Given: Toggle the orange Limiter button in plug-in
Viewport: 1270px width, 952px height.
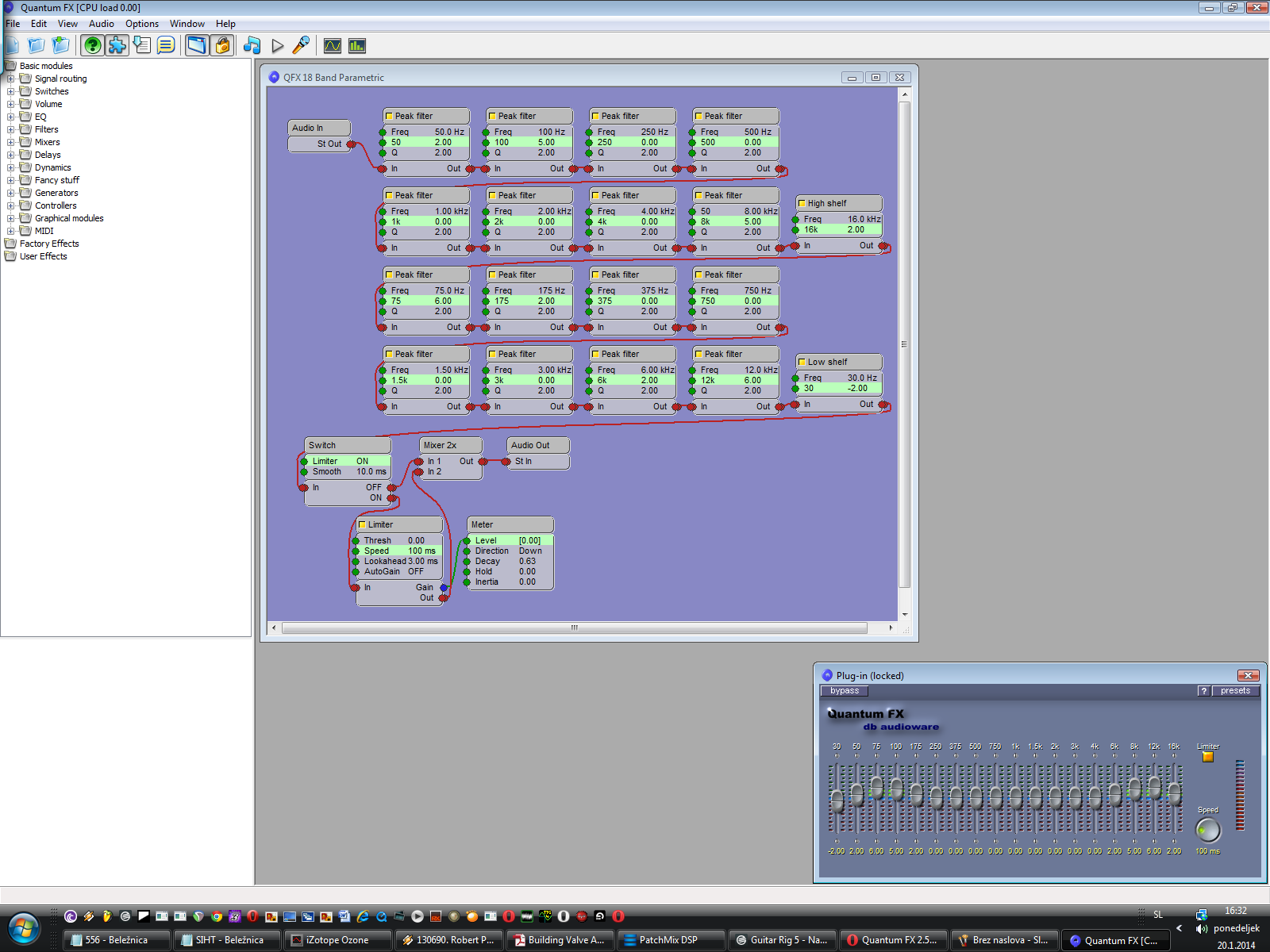Looking at the screenshot, I should pos(1207,757).
